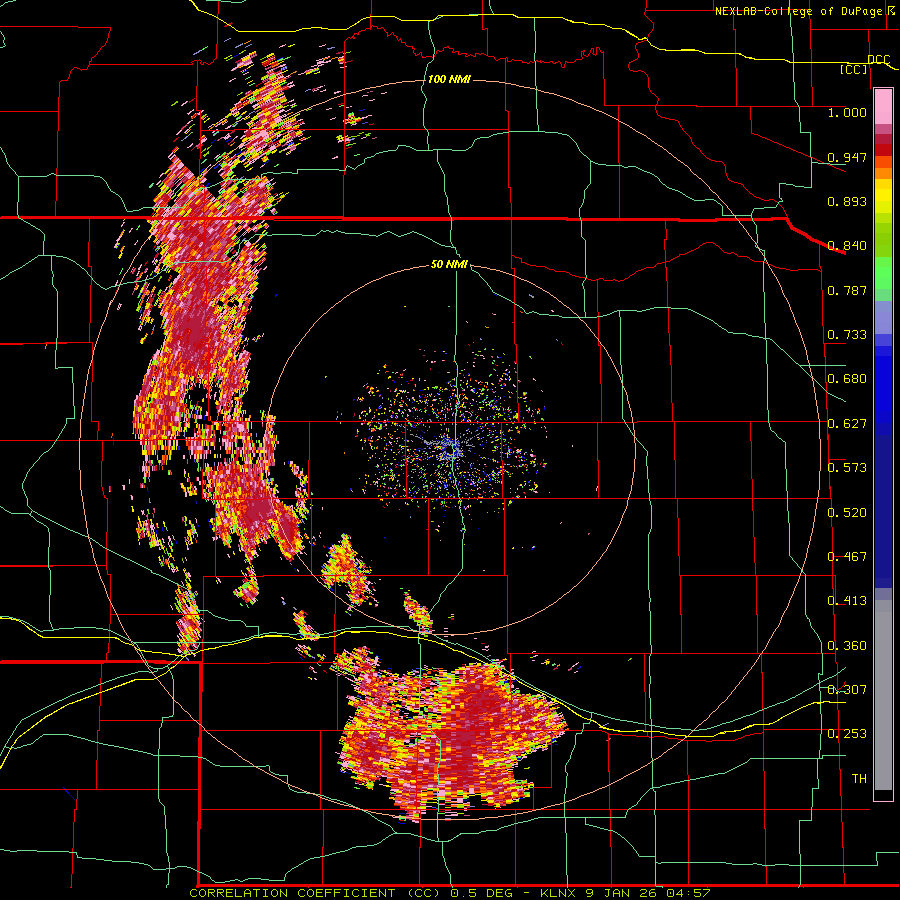Image resolution: width=900 pixels, height=900 pixels.
Task: Click the 0.680 scale value
Action: (x=847, y=379)
